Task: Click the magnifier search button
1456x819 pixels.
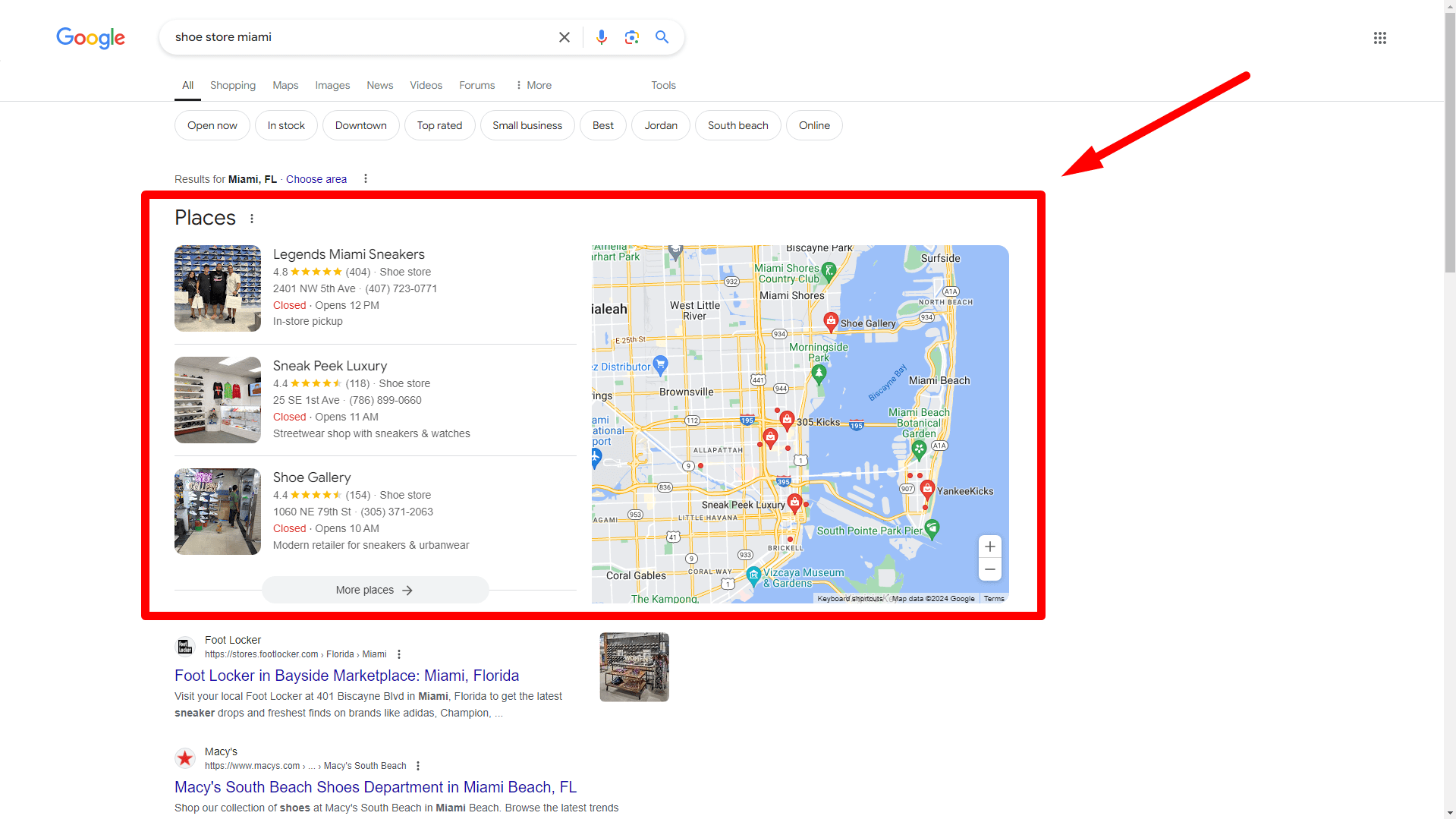Action: 662,37
